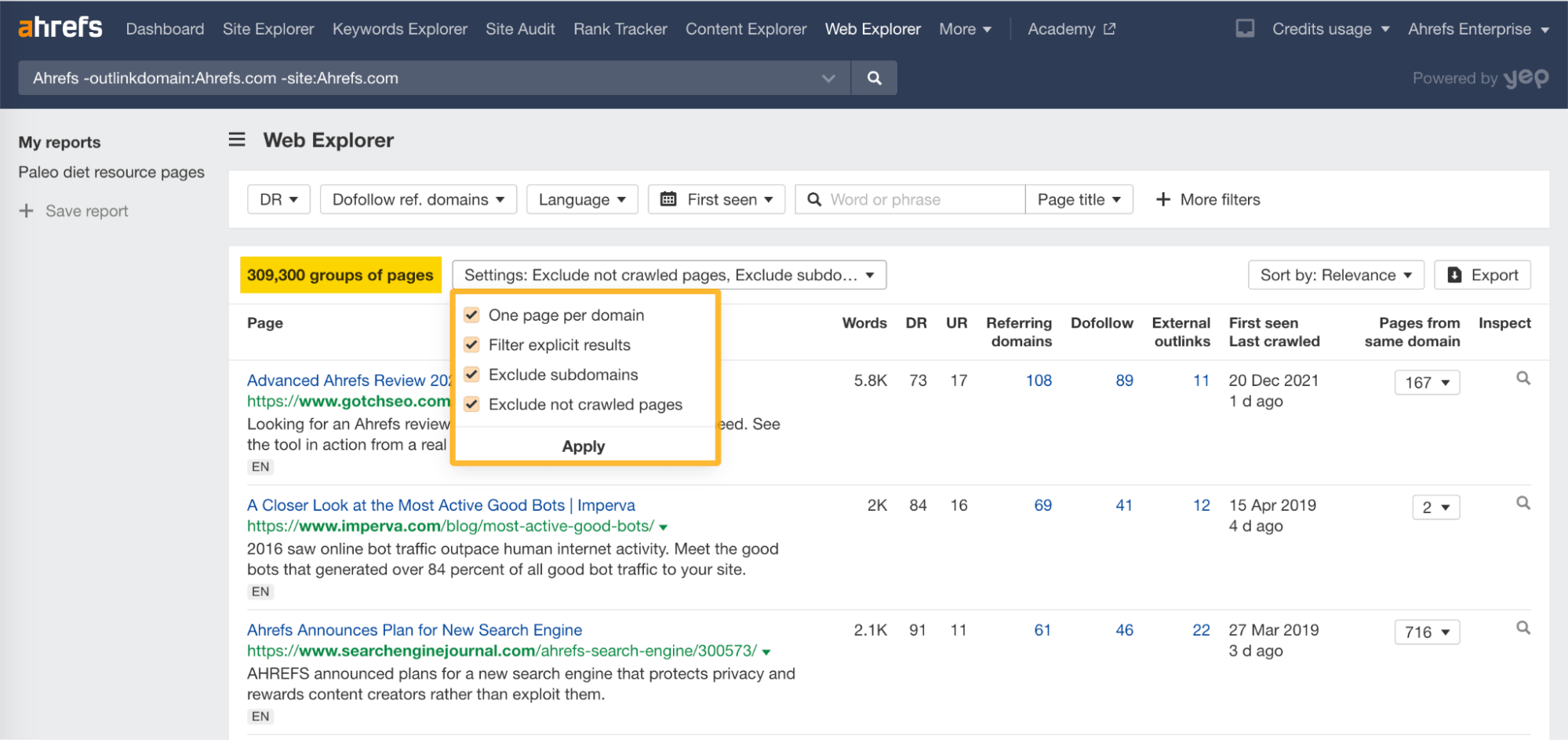Open the Sort by: Relevance dropdown
This screenshot has width=1568, height=740.
tap(1336, 275)
